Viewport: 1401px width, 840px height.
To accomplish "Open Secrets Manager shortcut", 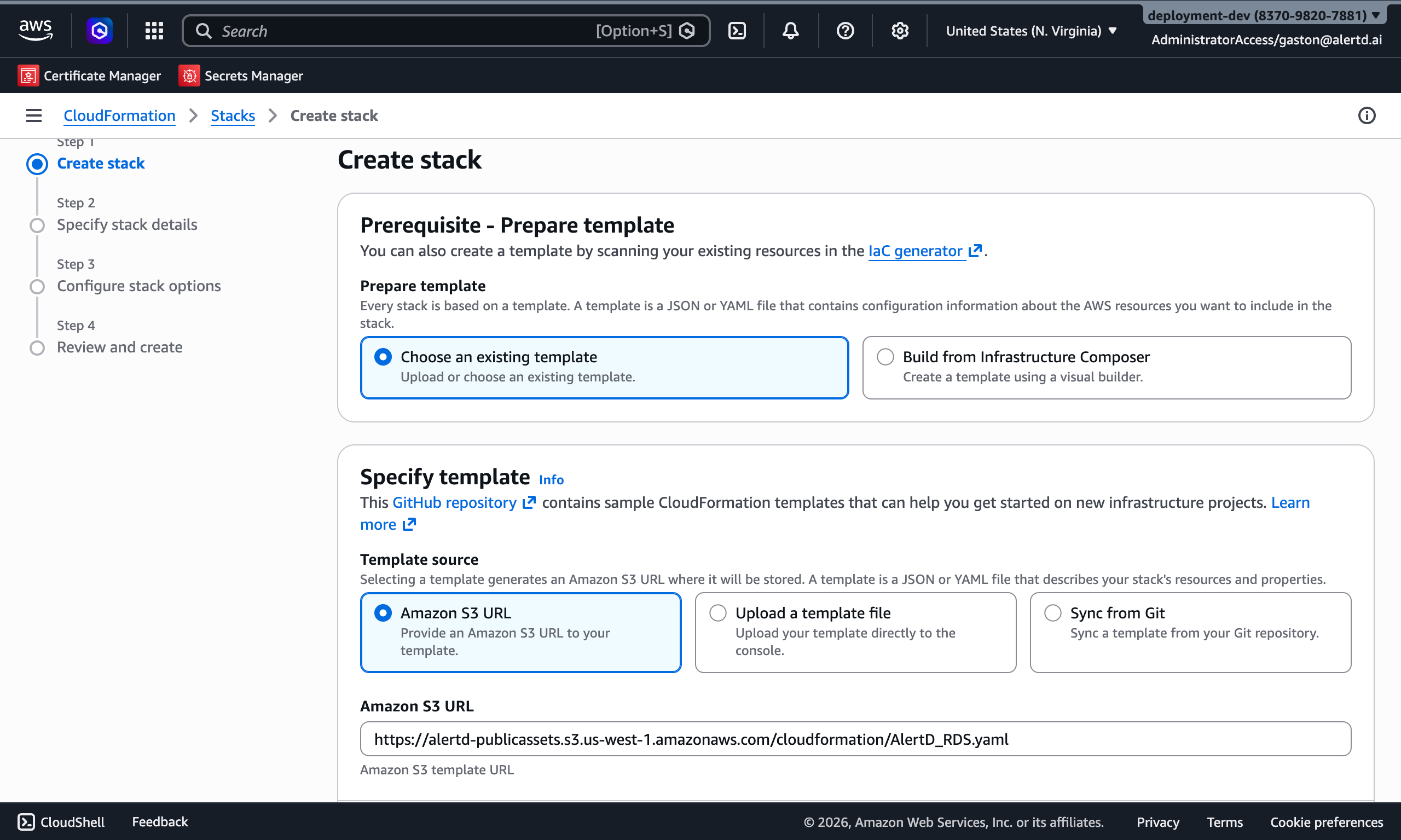I will [241, 76].
